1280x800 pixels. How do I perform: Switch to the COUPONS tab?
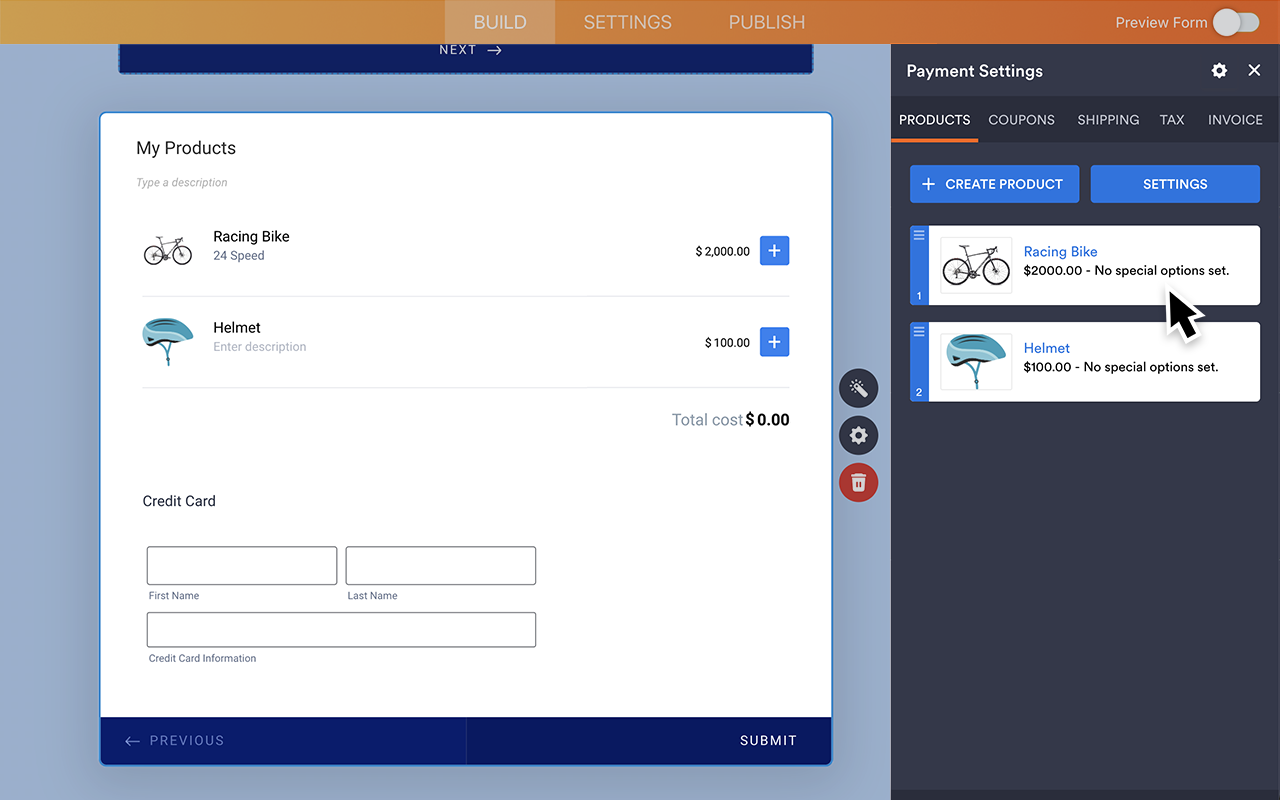point(1021,120)
